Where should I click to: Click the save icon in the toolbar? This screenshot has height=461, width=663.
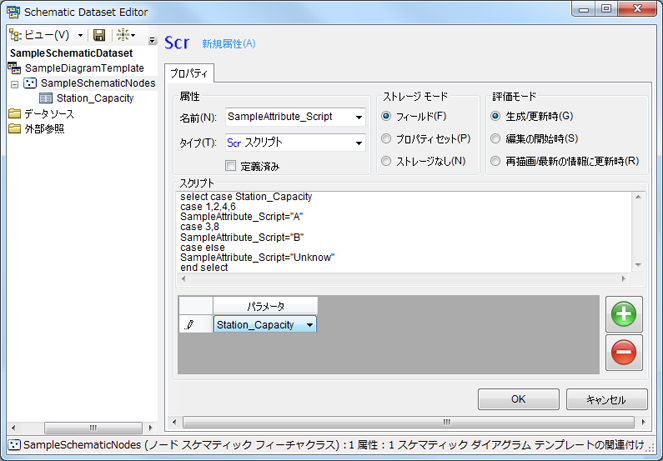pos(99,35)
